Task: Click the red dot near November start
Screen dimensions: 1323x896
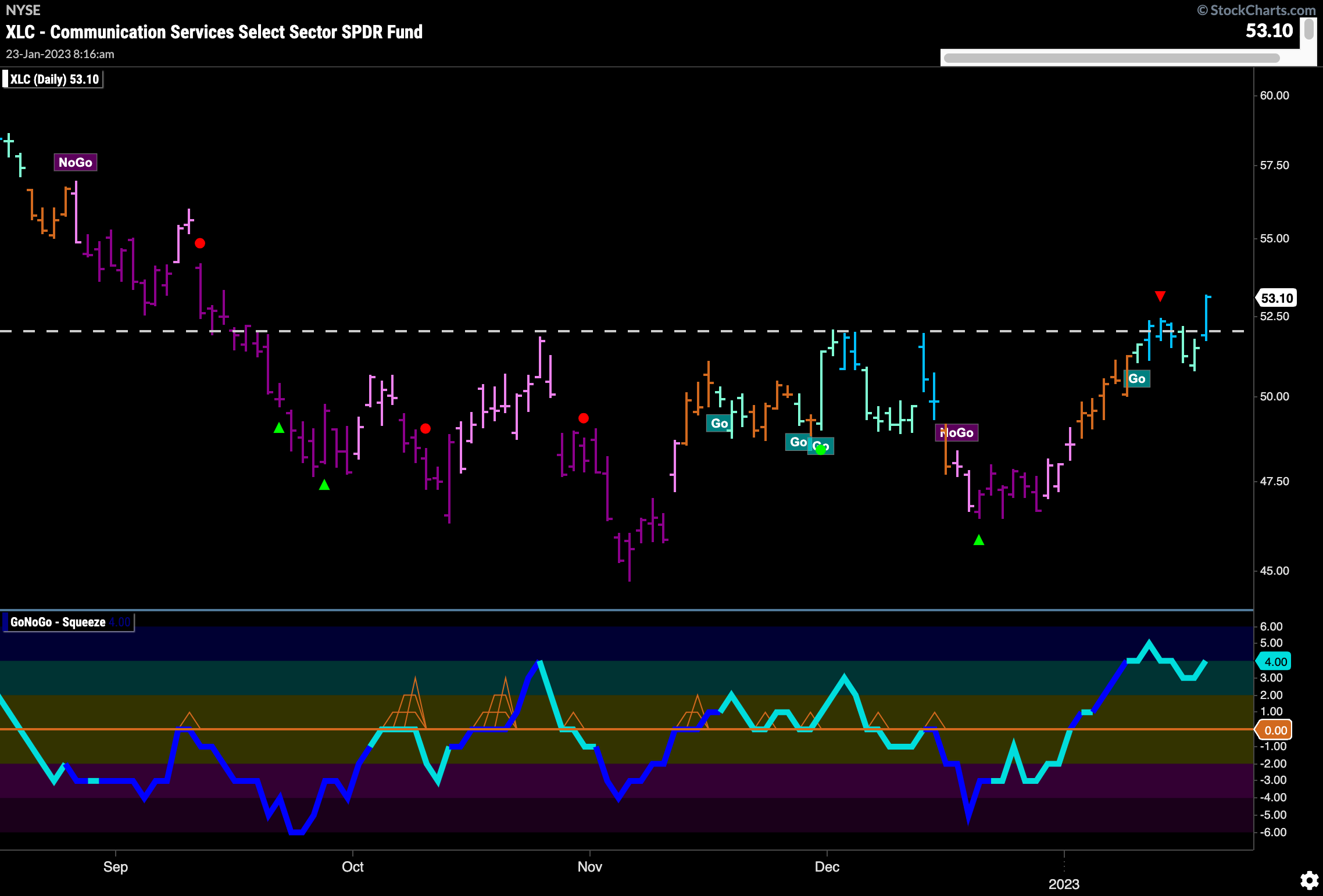Action: coord(584,418)
